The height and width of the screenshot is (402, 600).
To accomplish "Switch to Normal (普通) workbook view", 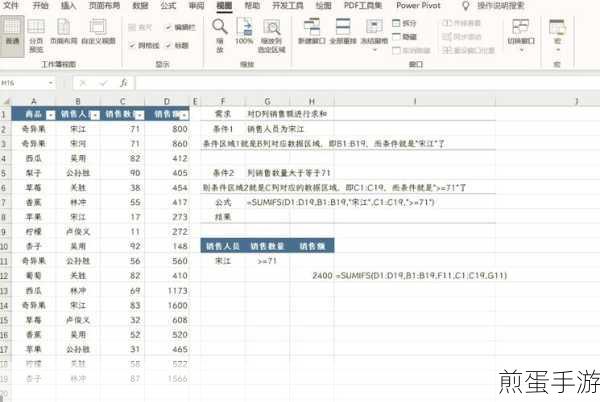I will tap(12, 36).
